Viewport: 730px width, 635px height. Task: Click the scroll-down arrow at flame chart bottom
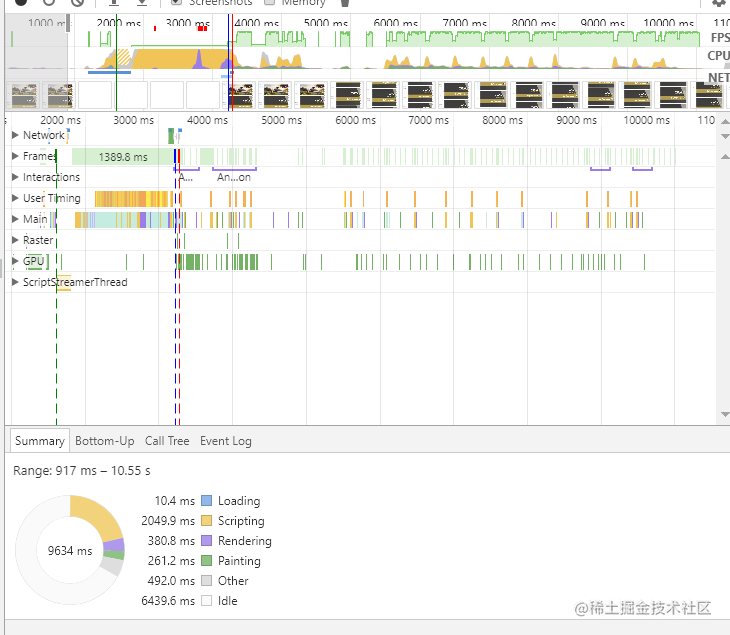[x=725, y=414]
